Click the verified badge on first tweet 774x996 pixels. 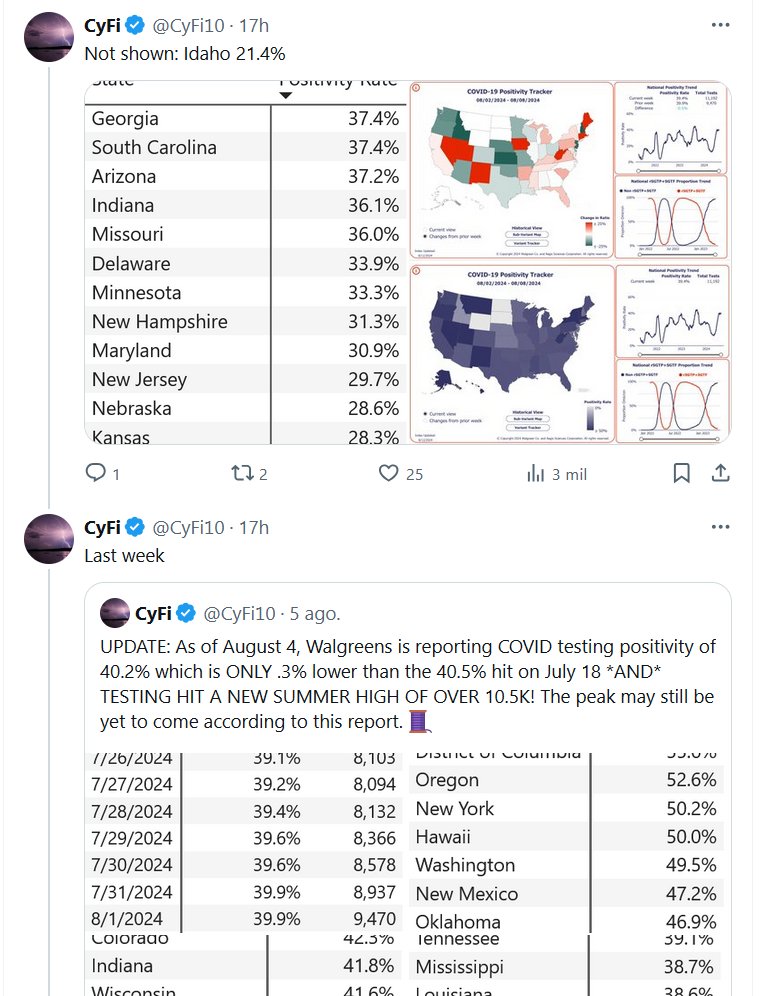134,25
